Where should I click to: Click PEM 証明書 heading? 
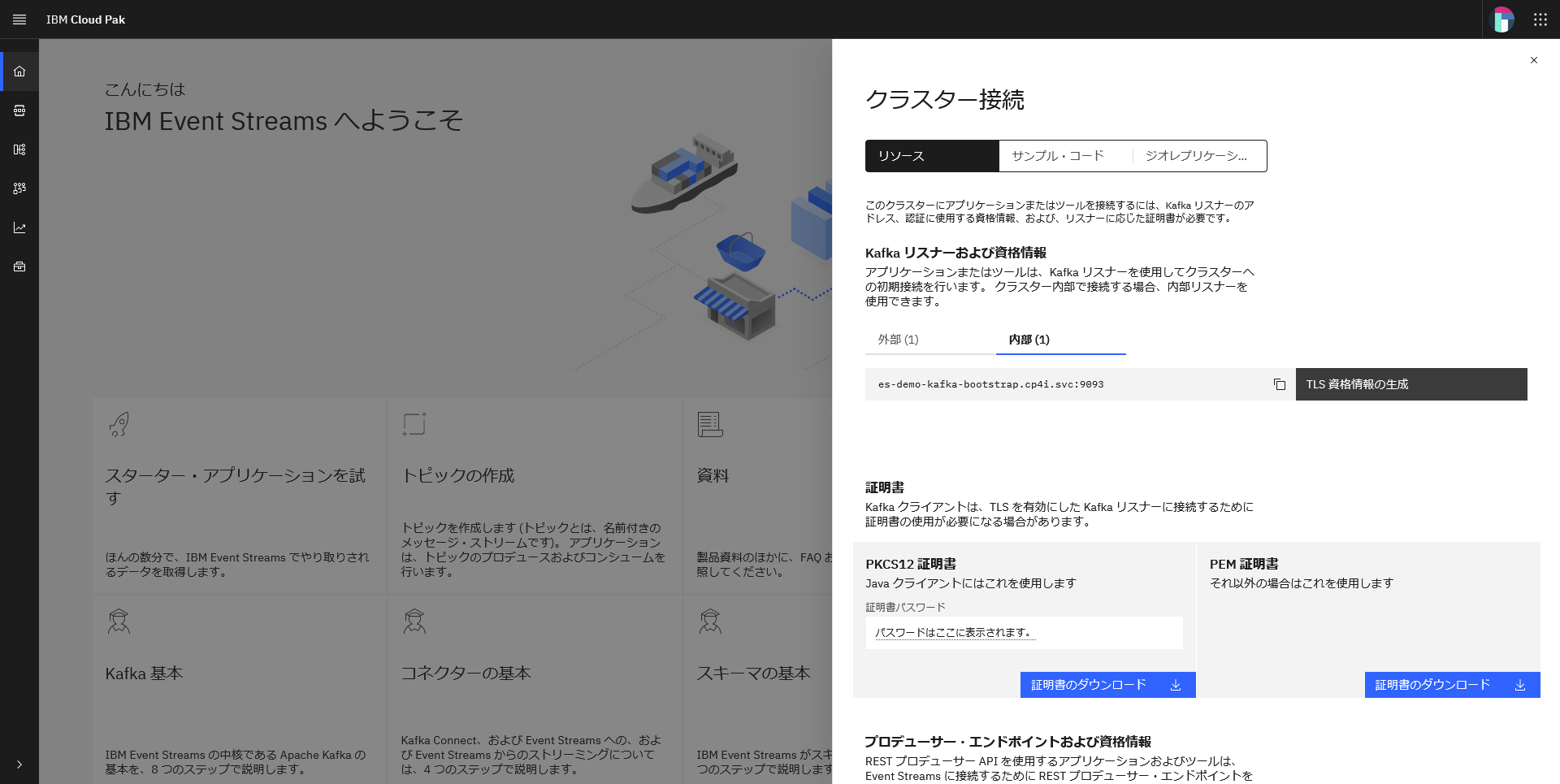pos(1244,564)
